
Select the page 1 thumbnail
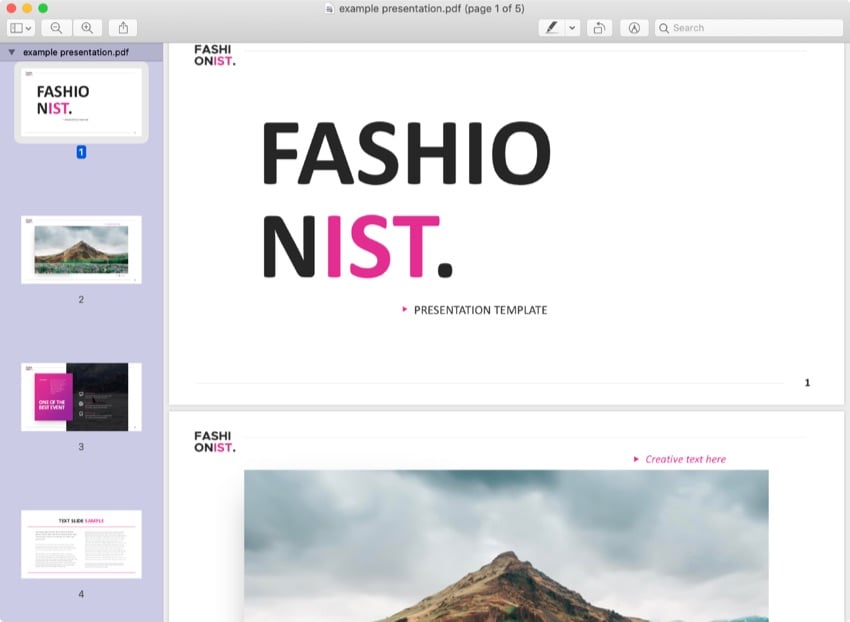[x=81, y=102]
